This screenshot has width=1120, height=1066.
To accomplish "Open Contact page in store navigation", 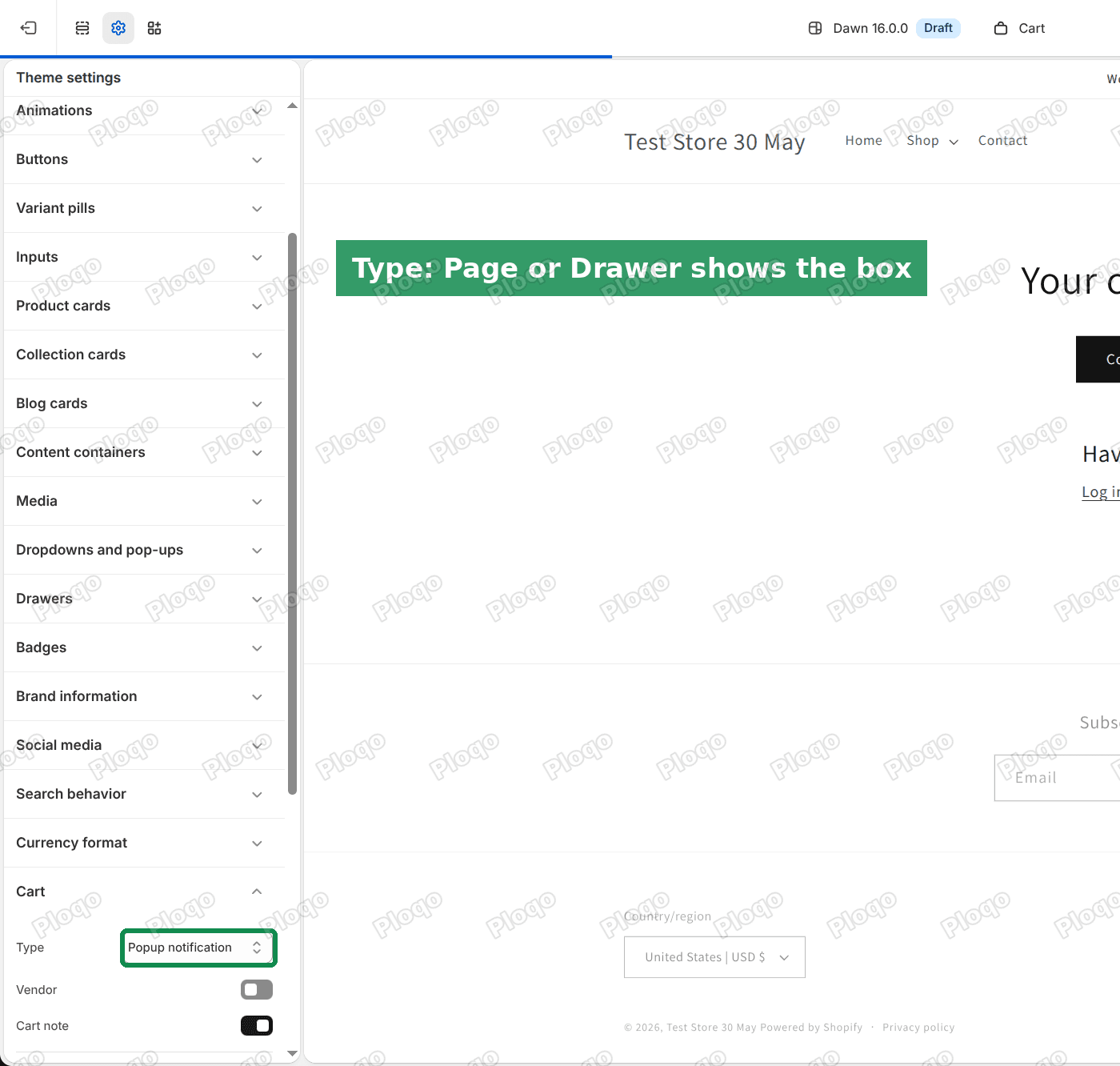I will [1002, 141].
